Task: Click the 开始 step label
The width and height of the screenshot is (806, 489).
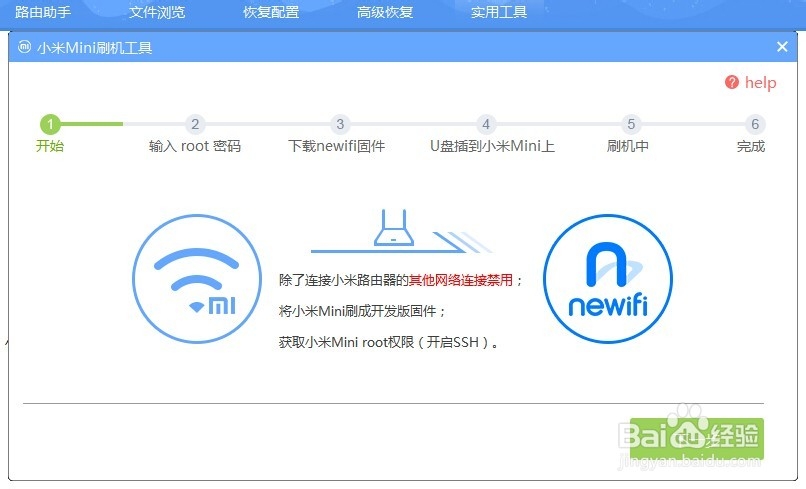Action: 50,146
